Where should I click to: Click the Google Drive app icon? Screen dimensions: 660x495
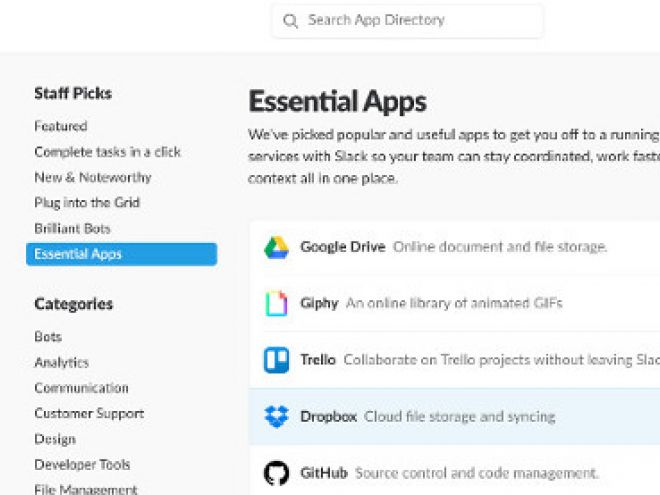(x=276, y=247)
